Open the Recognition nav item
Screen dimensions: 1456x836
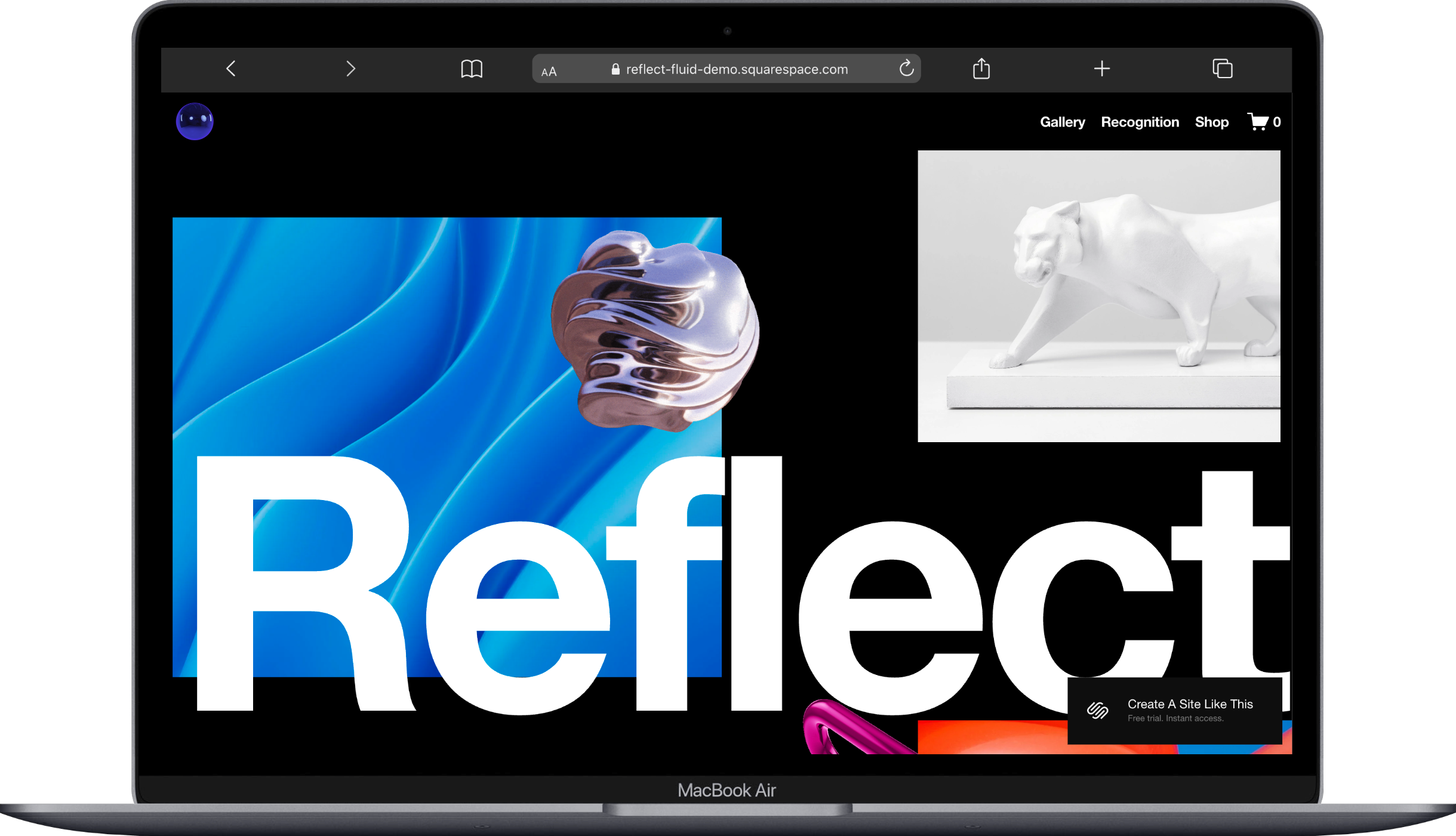[x=1140, y=122]
